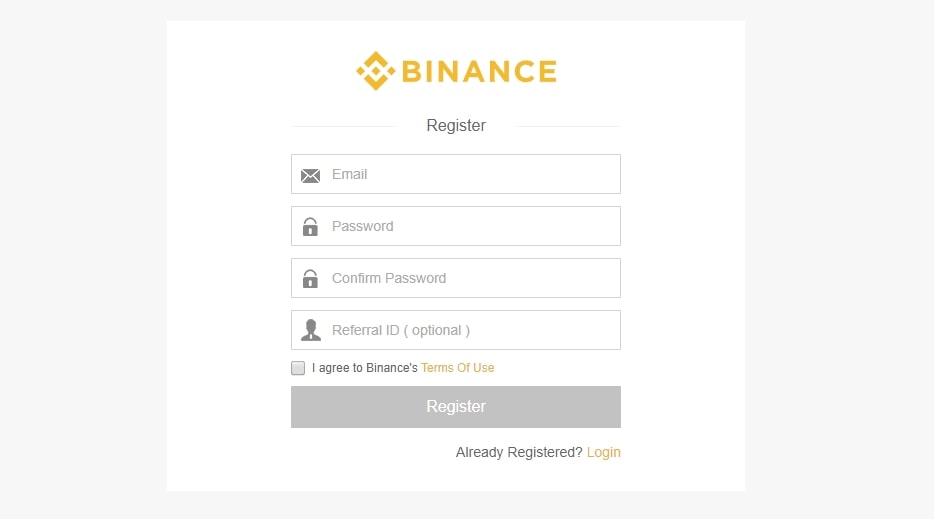934x519 pixels.
Task: Click the gray page background outside the form card
Action: [83, 259]
